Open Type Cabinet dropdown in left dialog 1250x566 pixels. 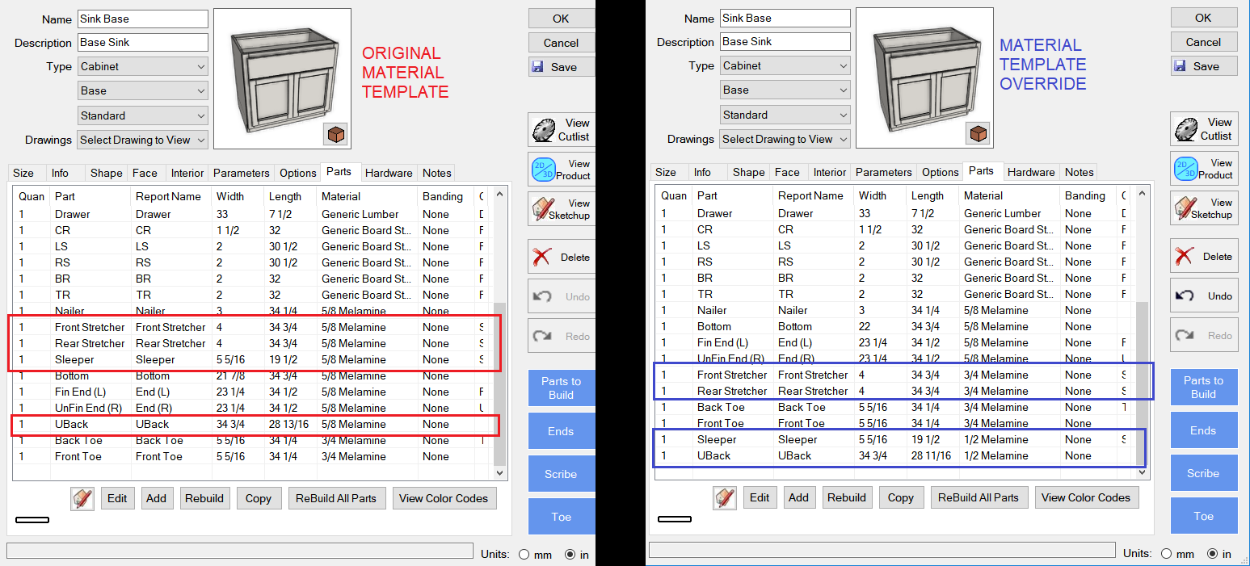(x=143, y=67)
